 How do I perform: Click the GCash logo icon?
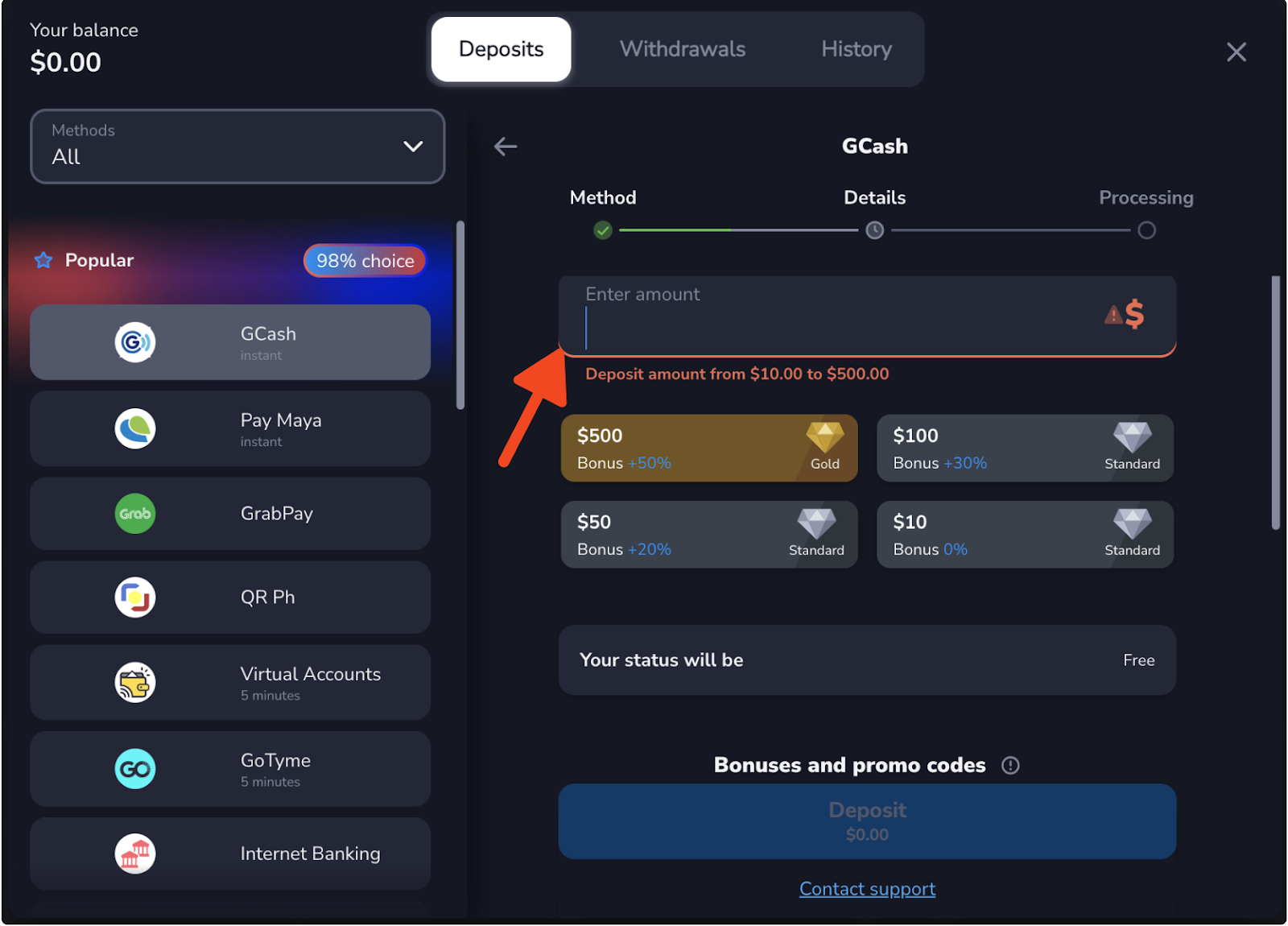pyautogui.click(x=134, y=342)
